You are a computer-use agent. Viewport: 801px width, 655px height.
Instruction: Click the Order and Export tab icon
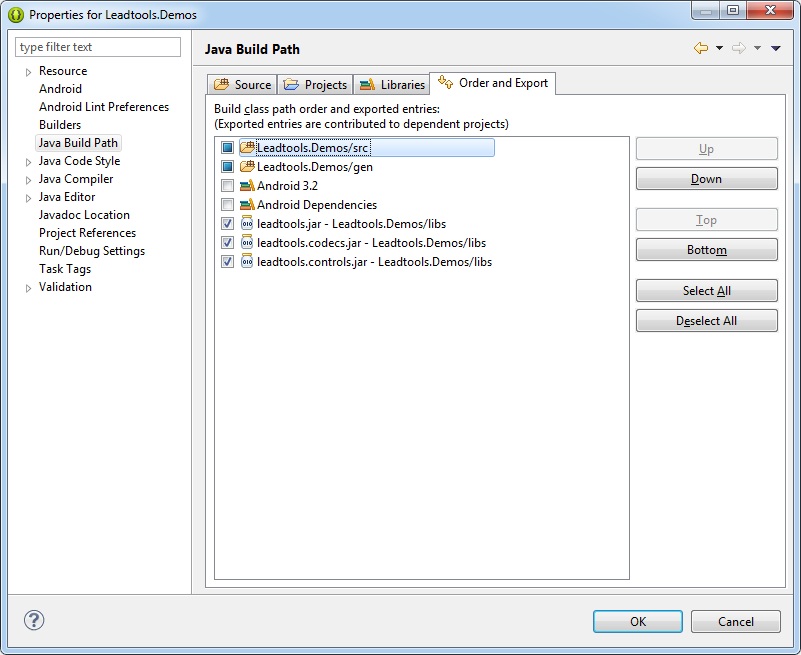tap(445, 82)
